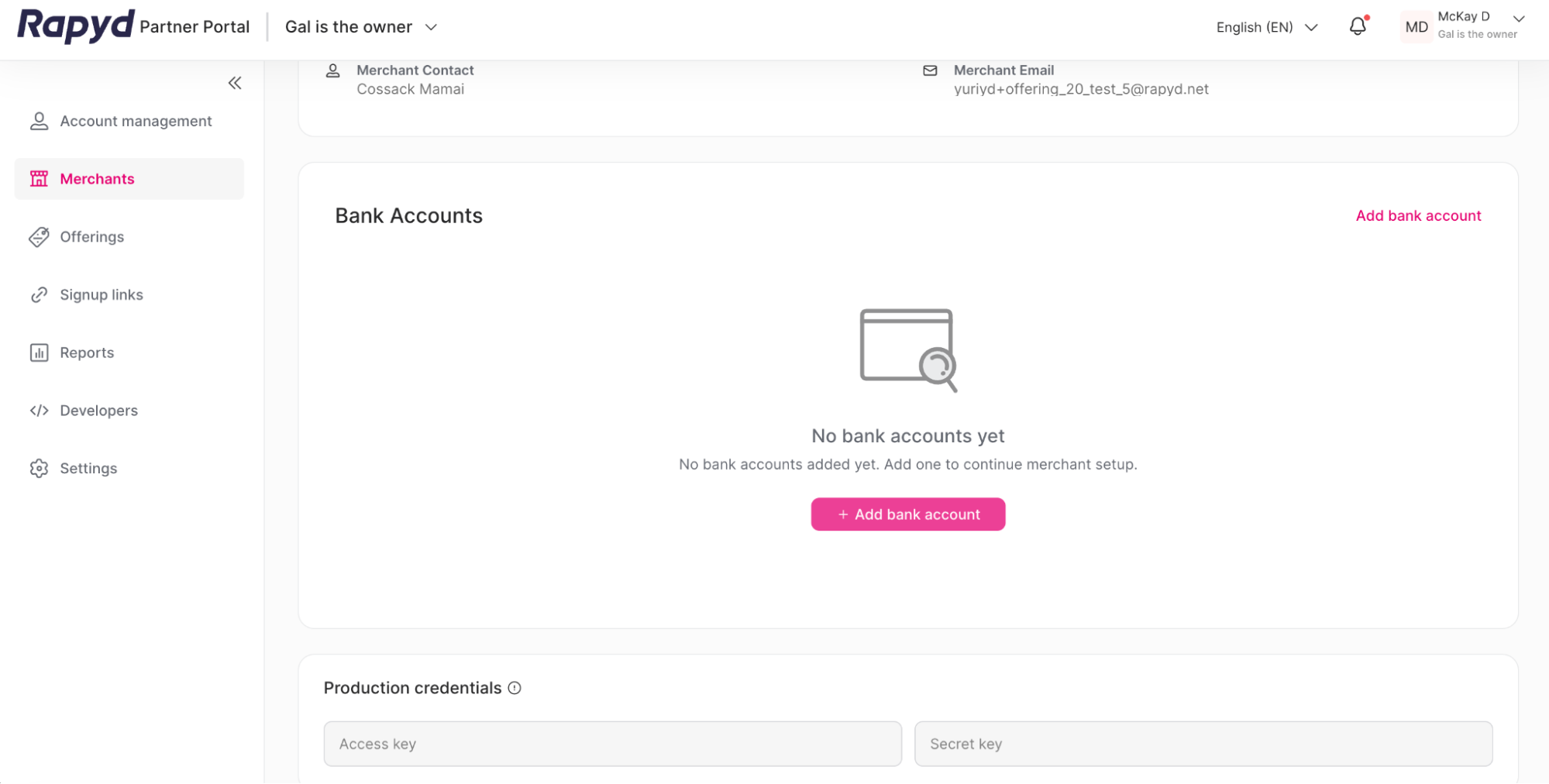Screen dimensions: 1549x784
Task: Open Settings via the gear icon
Action: tap(39, 468)
